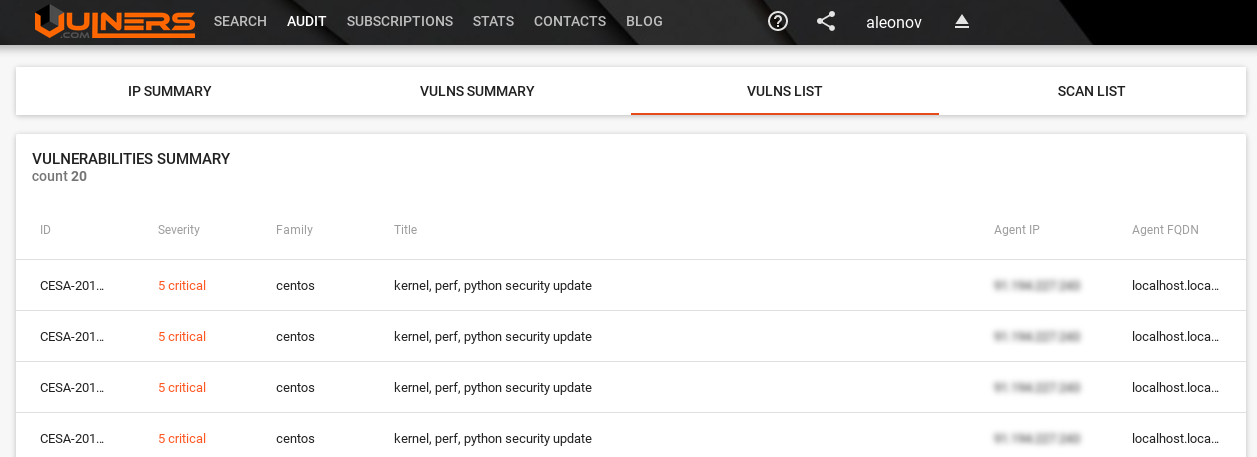Navigate to CONTACTS page

coord(570,21)
